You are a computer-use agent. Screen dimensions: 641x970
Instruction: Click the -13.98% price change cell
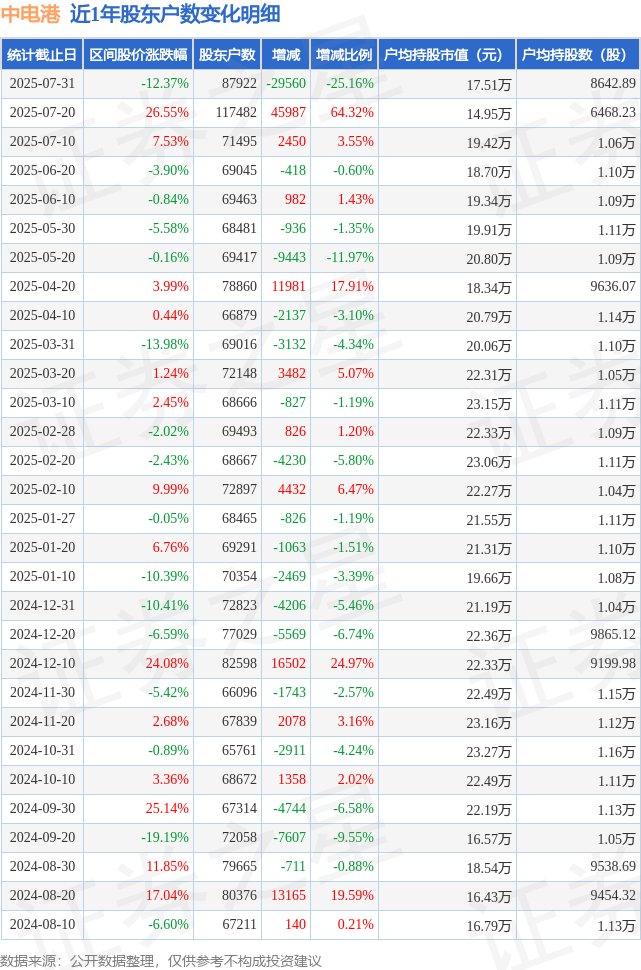coord(165,345)
